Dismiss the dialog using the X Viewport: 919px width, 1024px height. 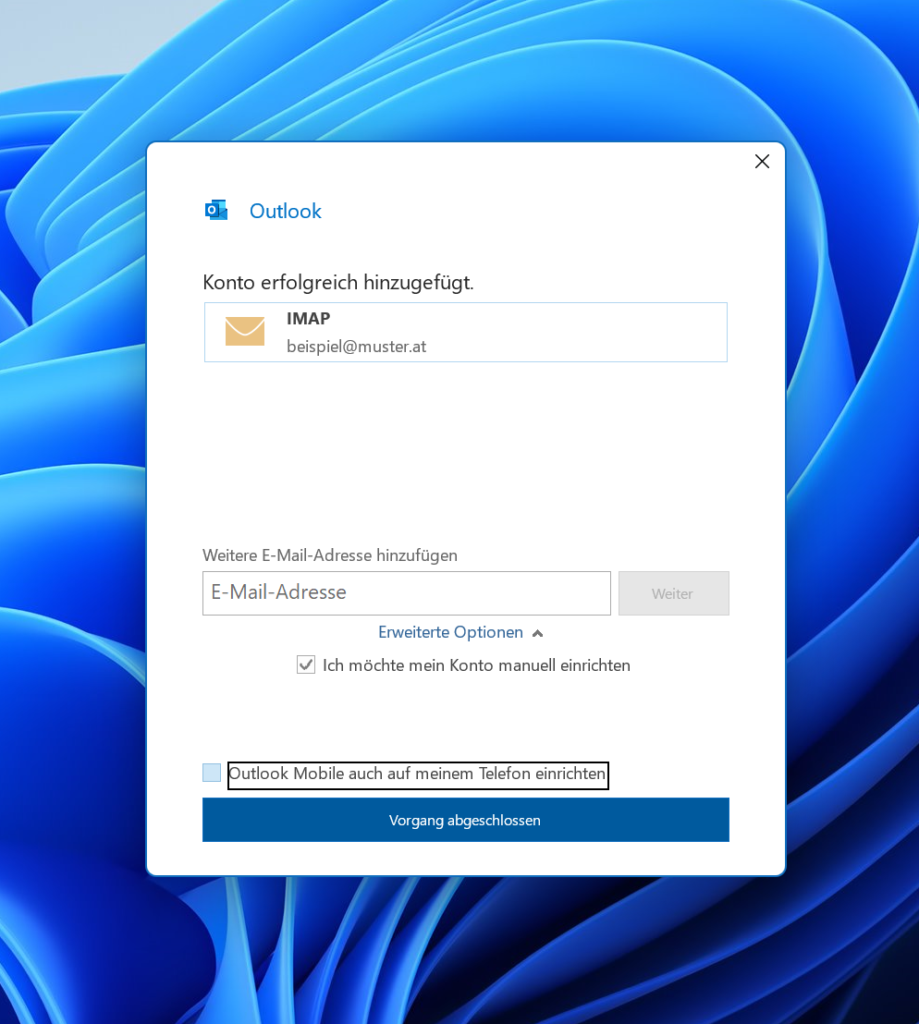[x=761, y=161]
